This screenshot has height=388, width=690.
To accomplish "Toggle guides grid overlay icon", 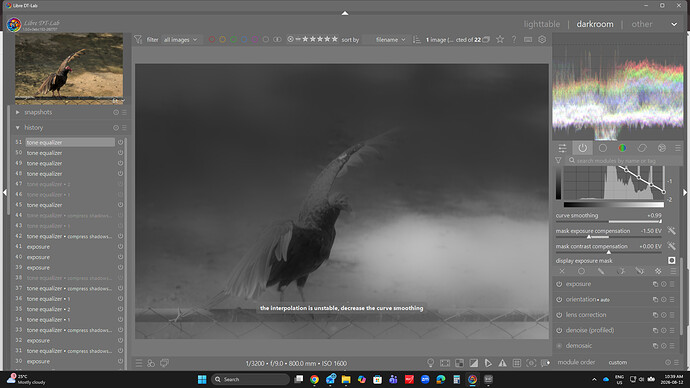I will click(x=517, y=363).
